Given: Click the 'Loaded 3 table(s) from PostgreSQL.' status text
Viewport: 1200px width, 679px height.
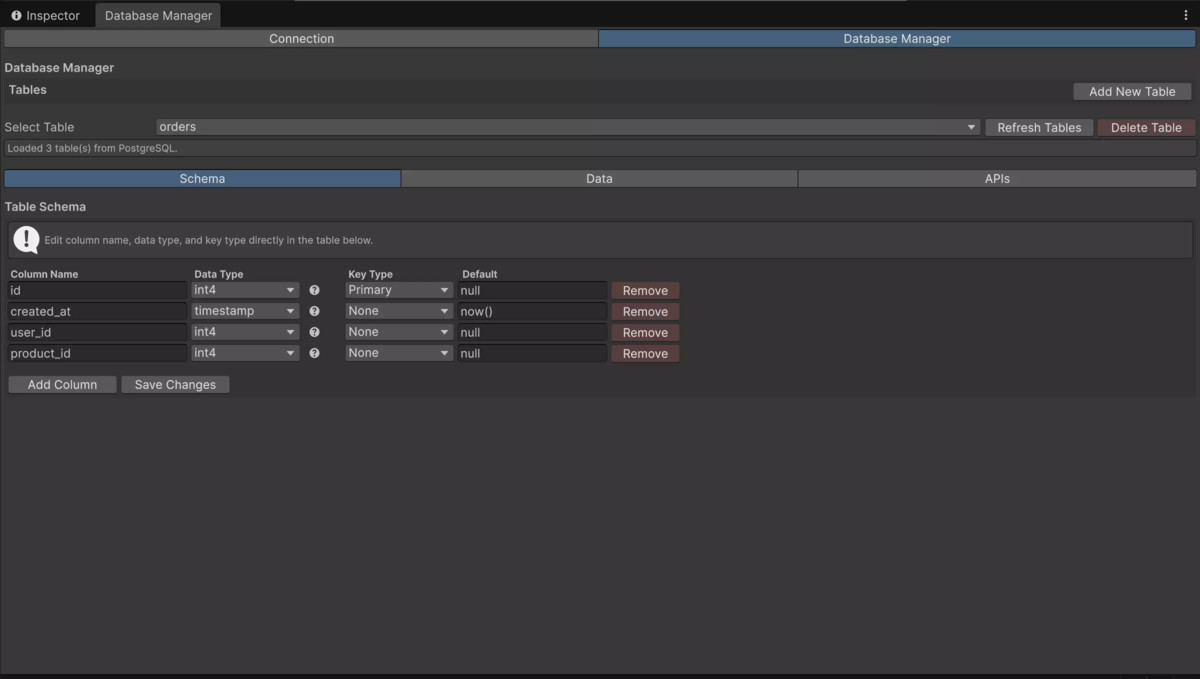Looking at the screenshot, I should click(x=92, y=148).
